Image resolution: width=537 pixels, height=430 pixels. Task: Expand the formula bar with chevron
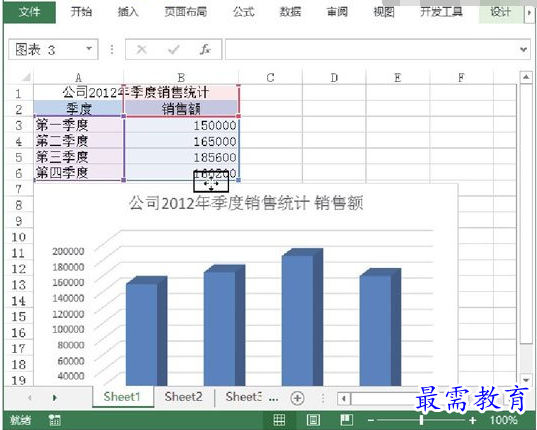pyautogui.click(x=524, y=50)
